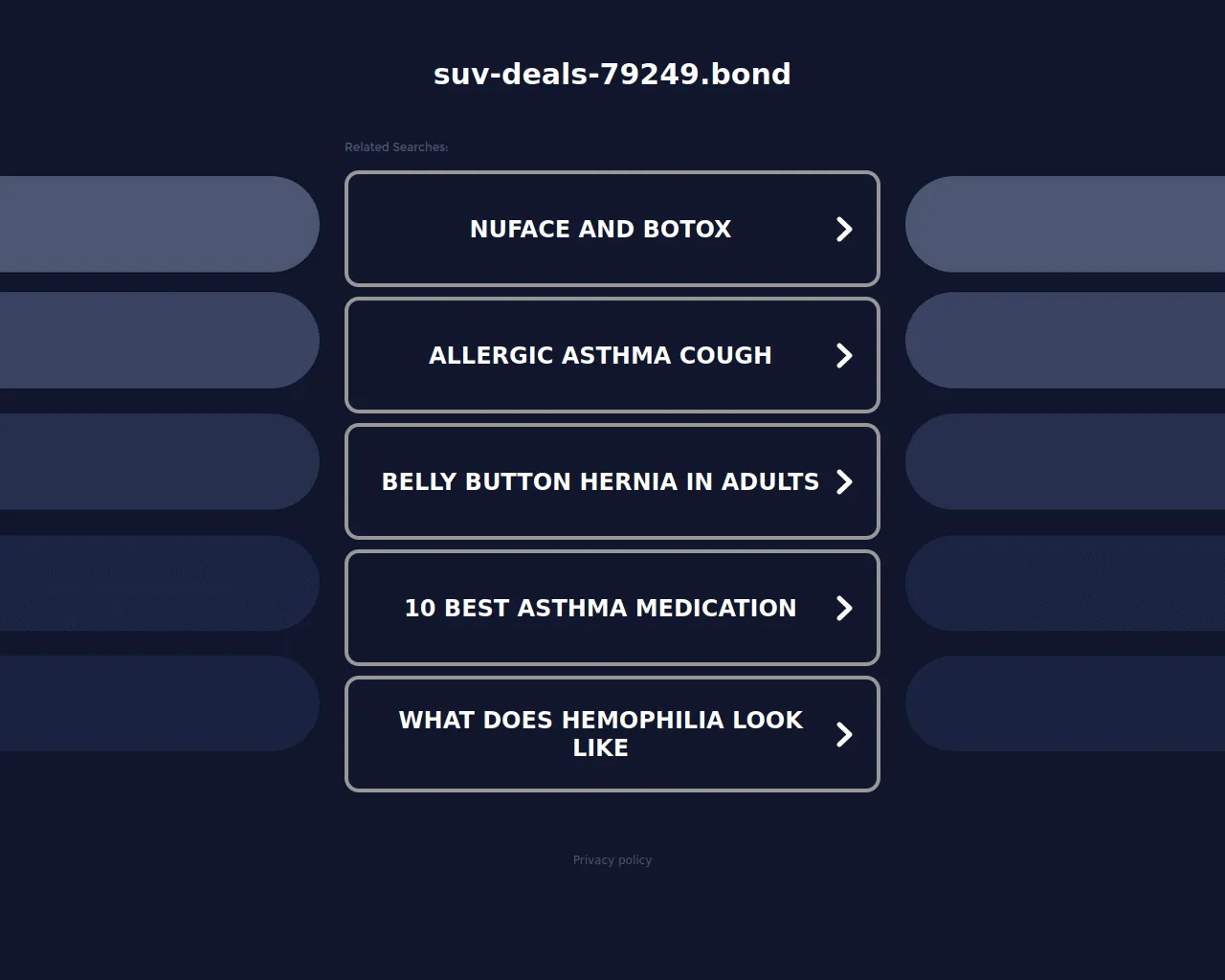Open the Privacy policy link

point(612,859)
